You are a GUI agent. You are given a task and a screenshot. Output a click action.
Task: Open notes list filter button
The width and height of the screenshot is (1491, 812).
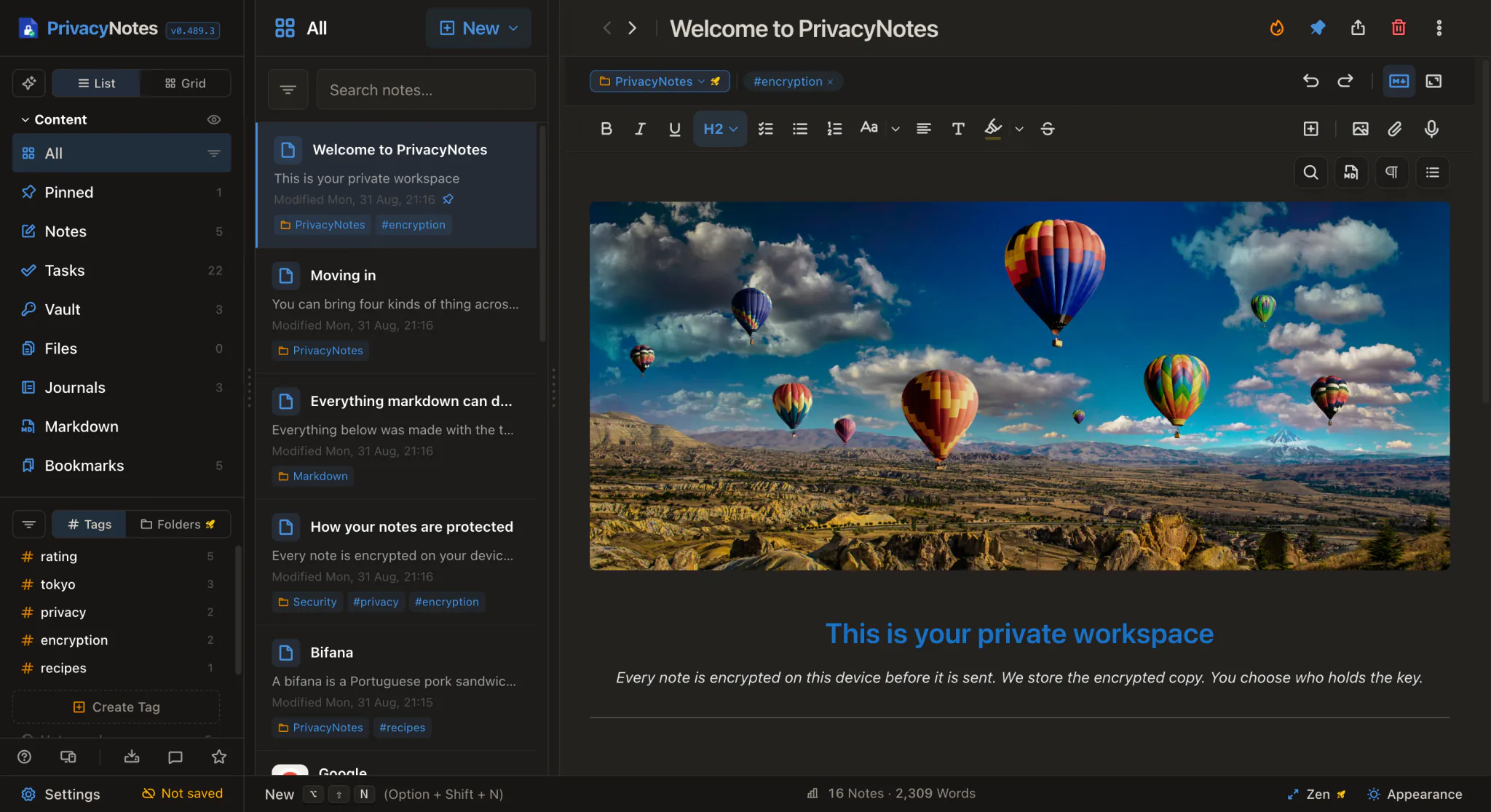[x=288, y=89]
